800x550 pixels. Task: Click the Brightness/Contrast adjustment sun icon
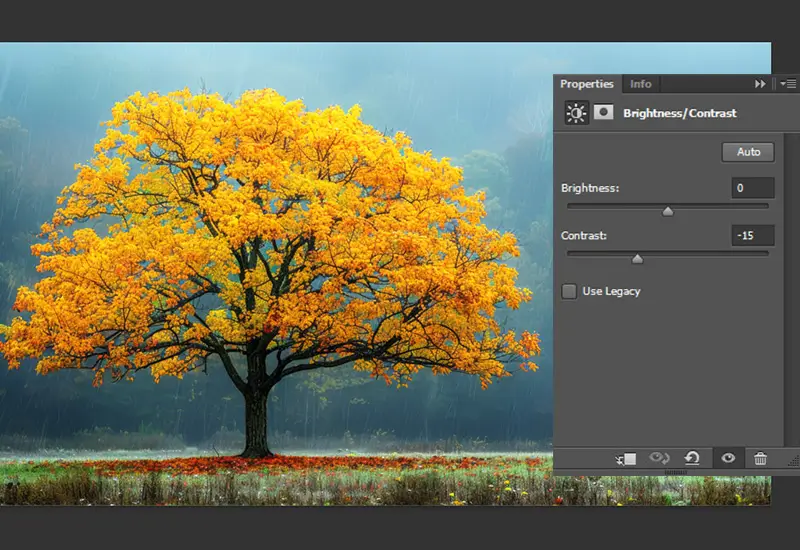576,113
